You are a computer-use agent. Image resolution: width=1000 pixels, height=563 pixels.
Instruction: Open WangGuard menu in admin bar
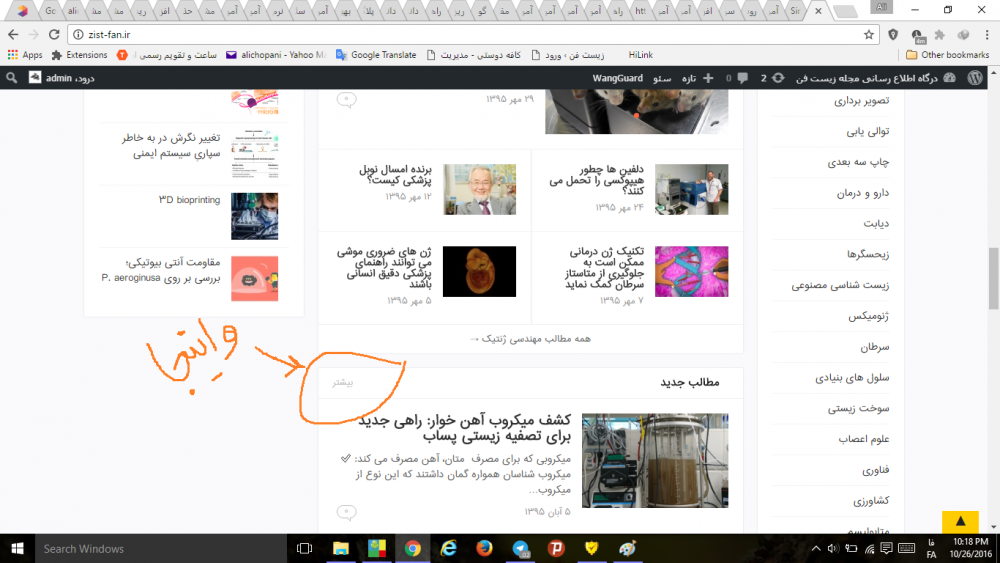615,78
